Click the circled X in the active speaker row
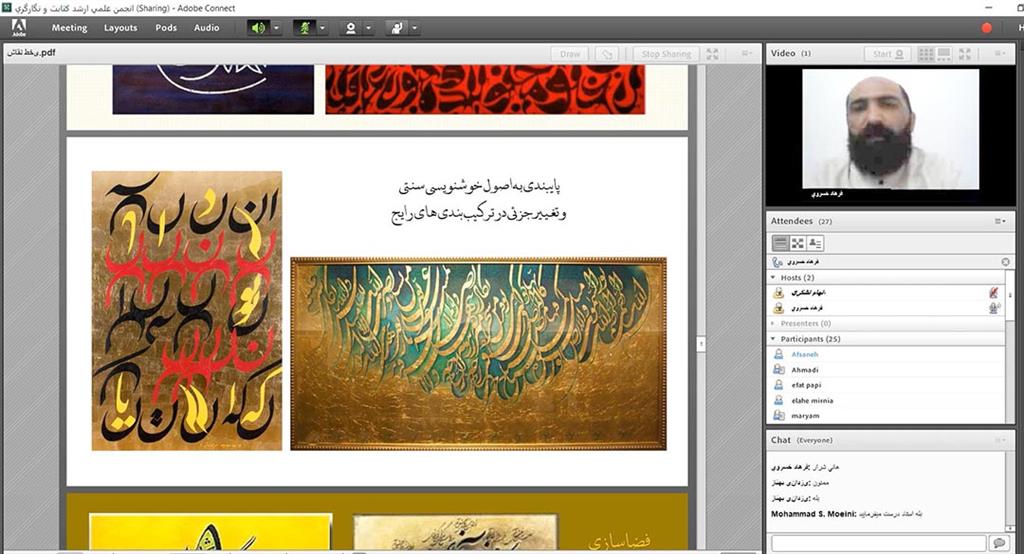This screenshot has width=1024, height=554. pyautogui.click(x=1005, y=262)
